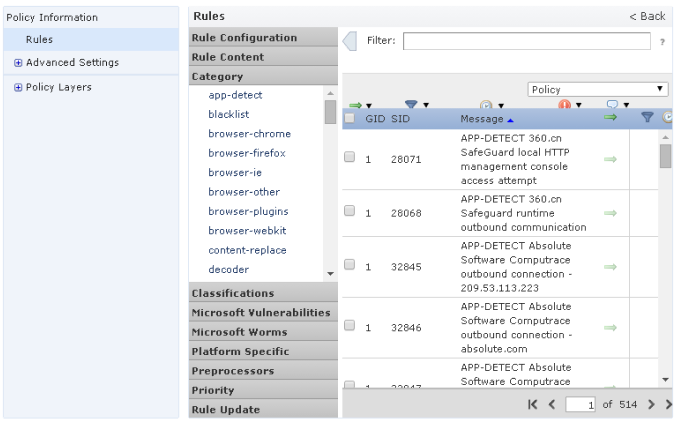678x425 pixels.
Task: Expand Policy Layers tree node
Action: point(18,87)
